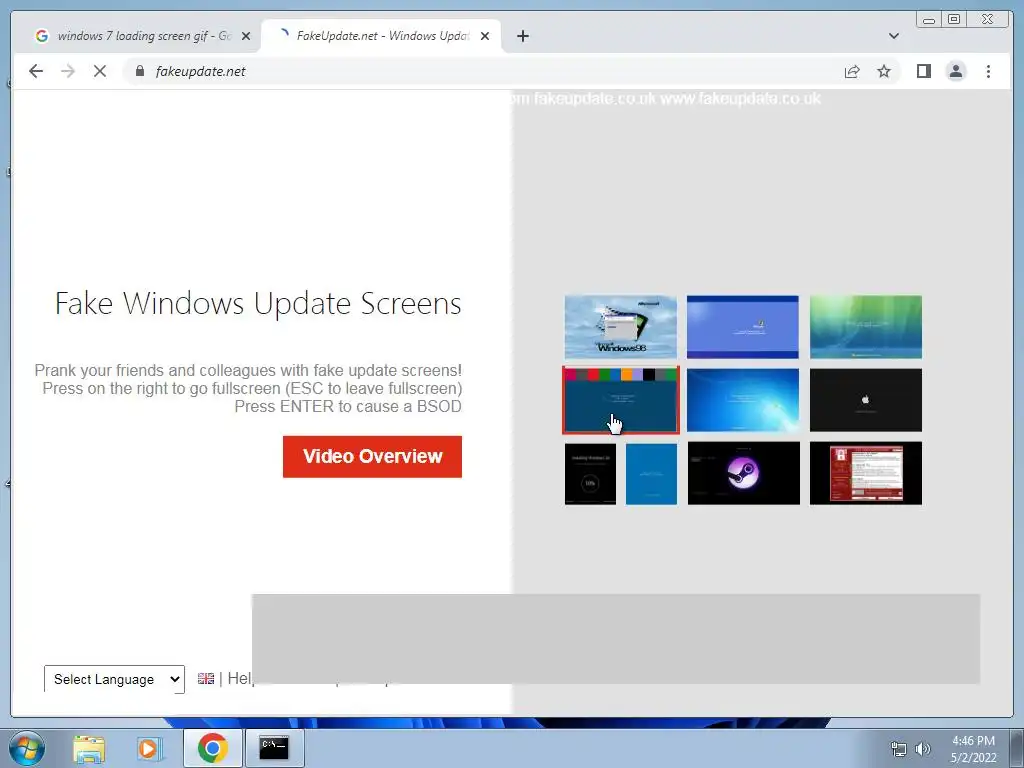Click the forward navigation arrow

coord(68,71)
